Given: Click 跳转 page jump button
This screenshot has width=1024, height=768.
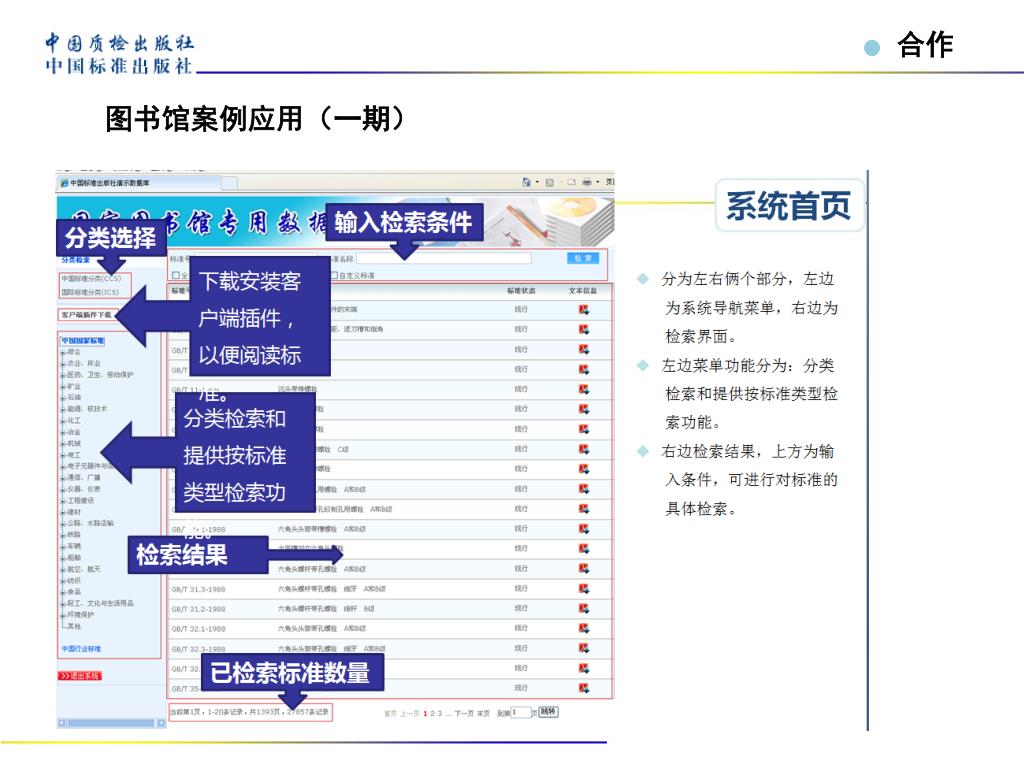Looking at the screenshot, I should [549, 712].
